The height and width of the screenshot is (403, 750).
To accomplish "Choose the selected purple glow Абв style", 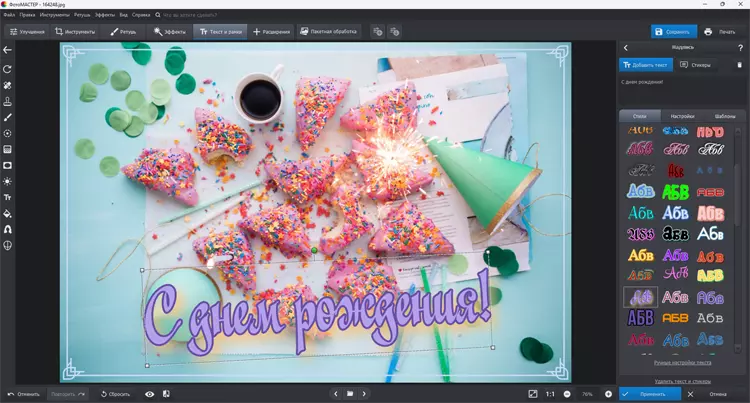I will coord(640,297).
